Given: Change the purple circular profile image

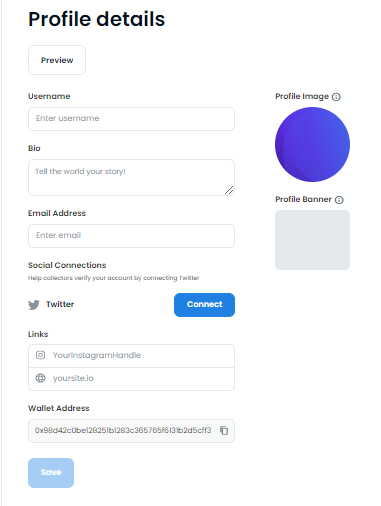Looking at the screenshot, I should [312, 144].
